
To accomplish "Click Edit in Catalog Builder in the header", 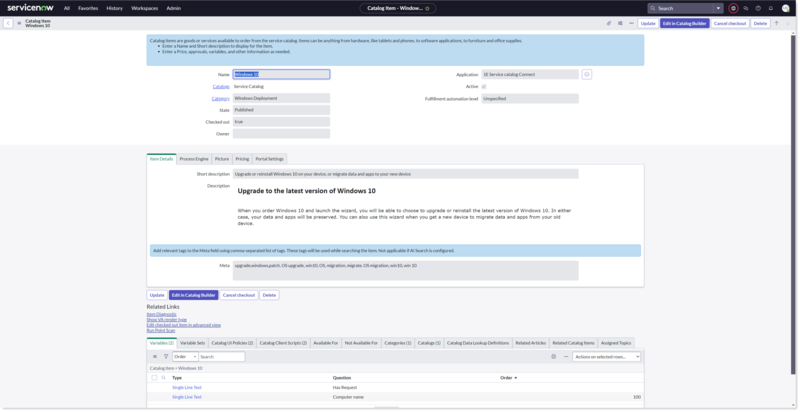I will [685, 23].
